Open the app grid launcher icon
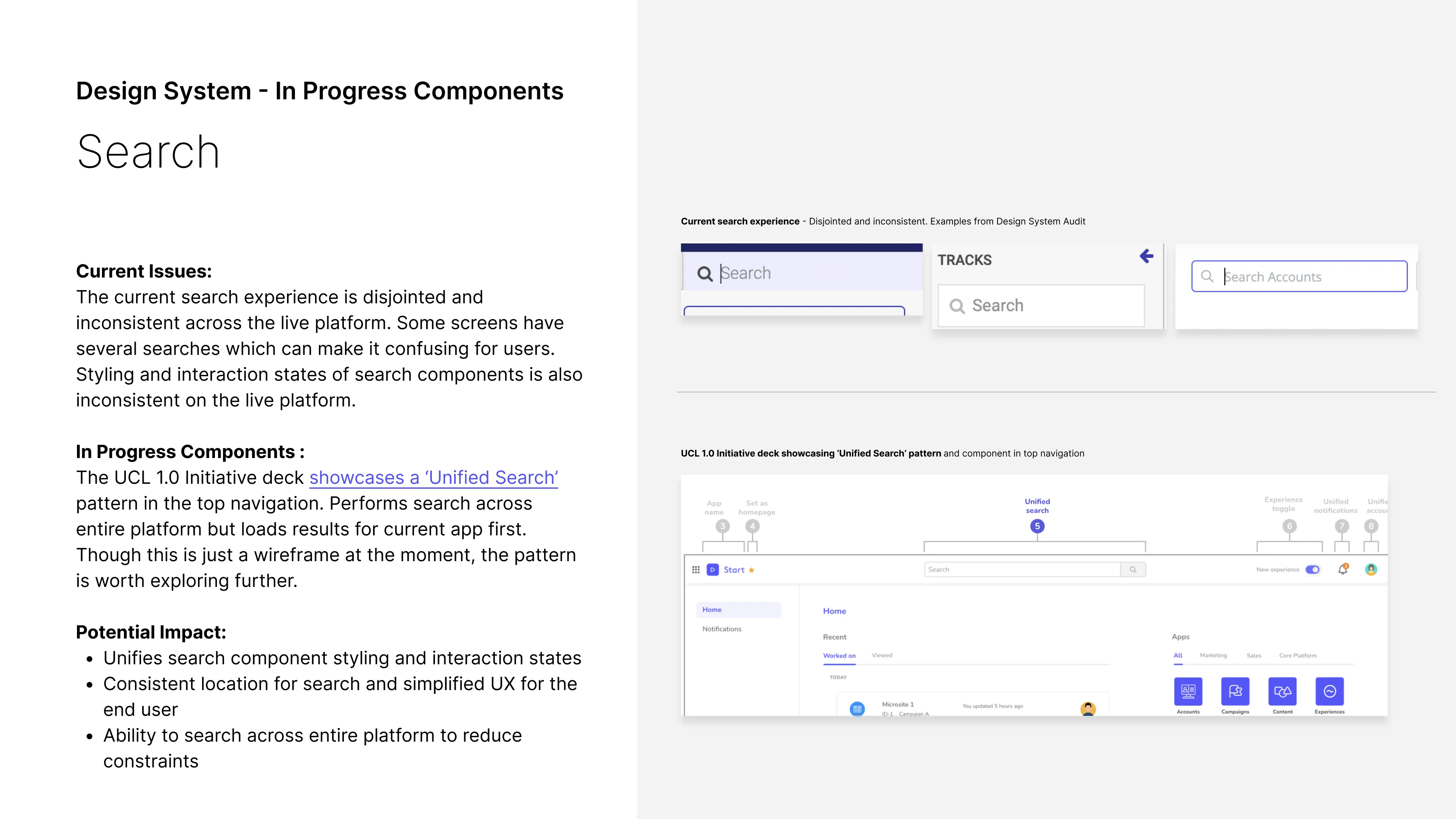The image size is (1456, 819). tap(696, 570)
